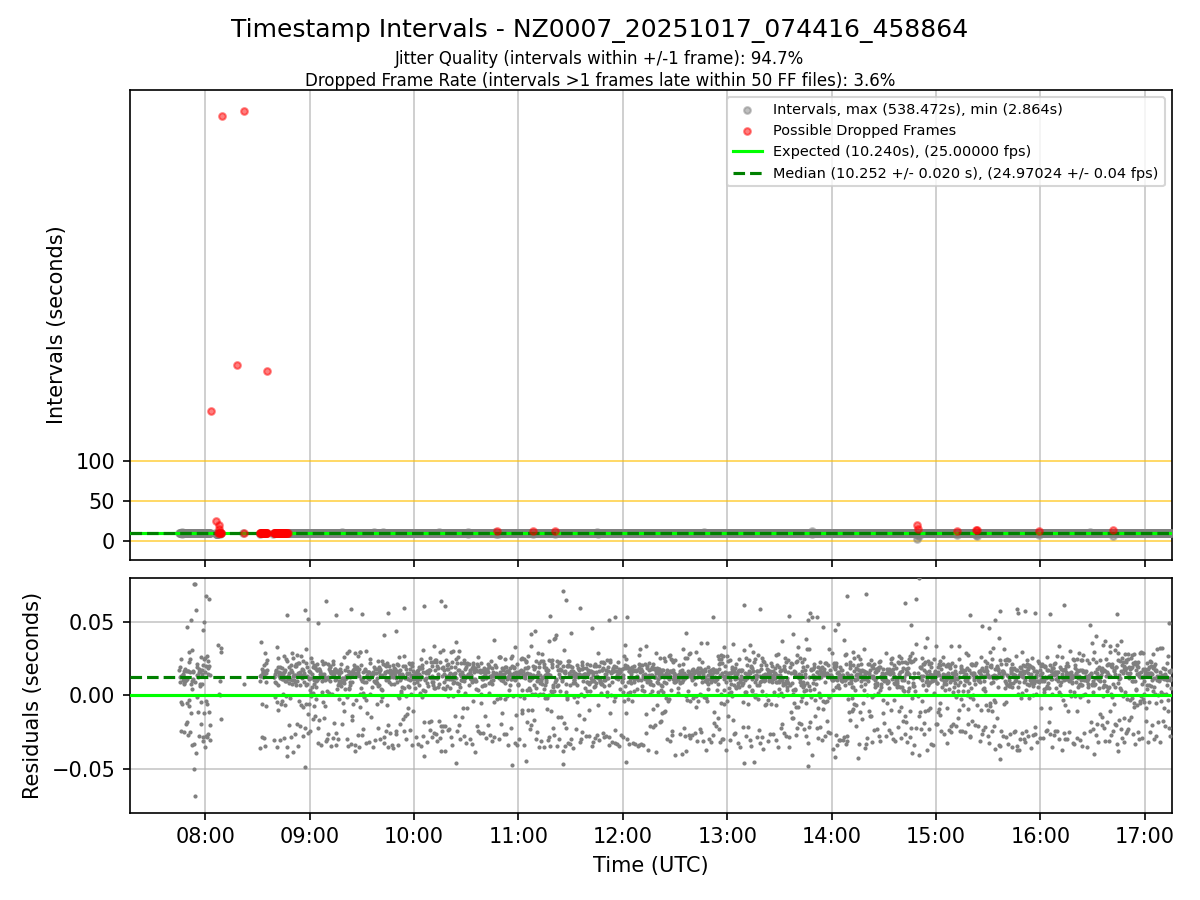
Task: Select the Dropped Frame Rate 3.6% subtitle
Action: tap(600, 80)
